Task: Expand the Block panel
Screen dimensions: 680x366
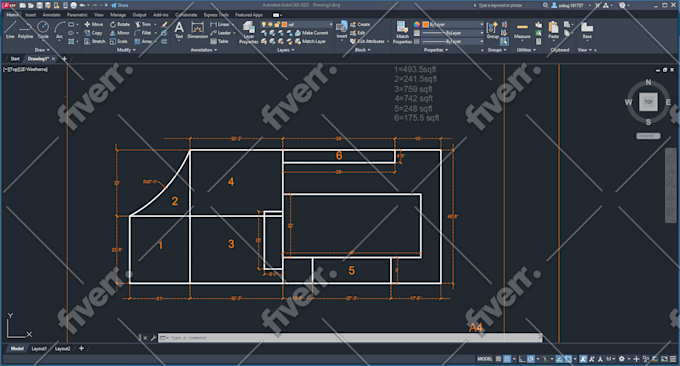Action: 363,50
